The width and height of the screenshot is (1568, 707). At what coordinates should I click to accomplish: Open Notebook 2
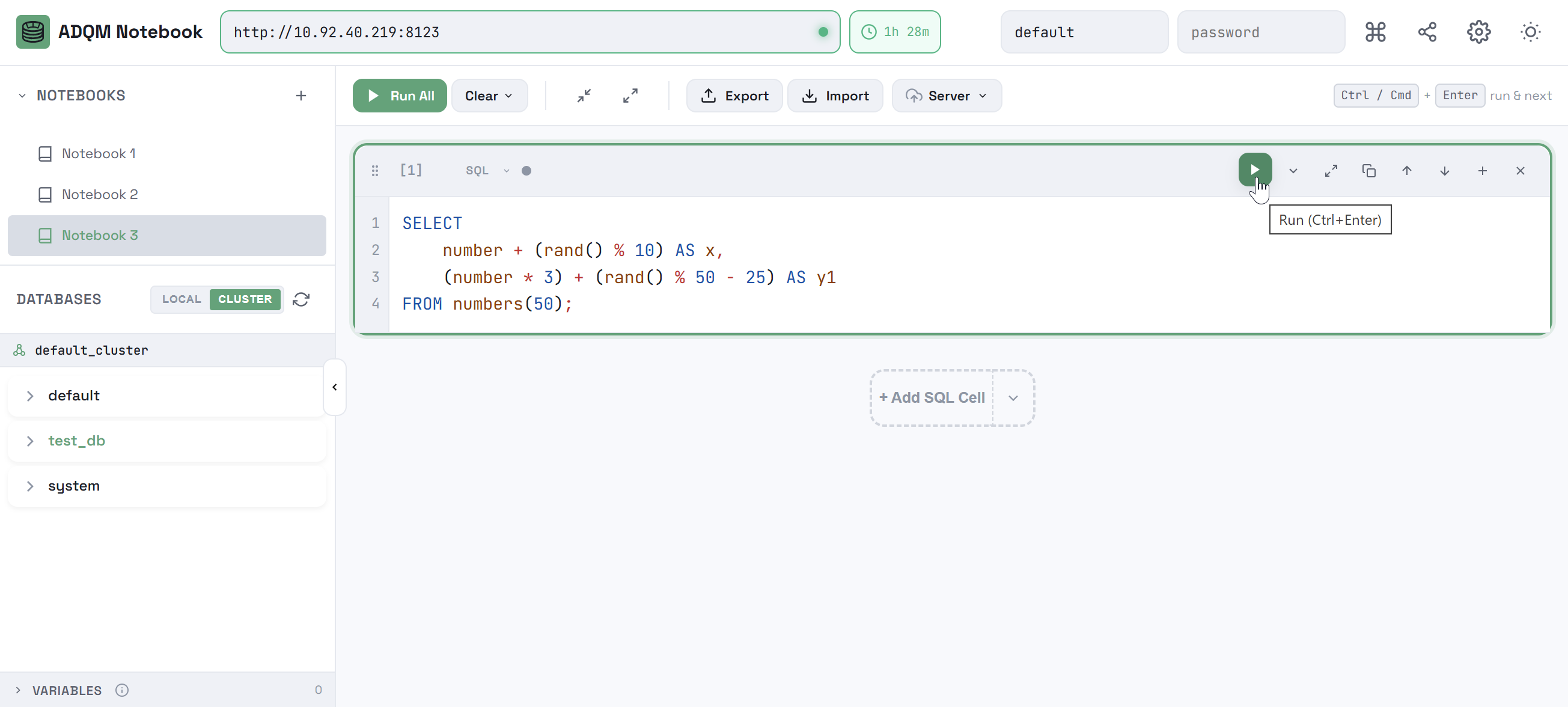99,194
